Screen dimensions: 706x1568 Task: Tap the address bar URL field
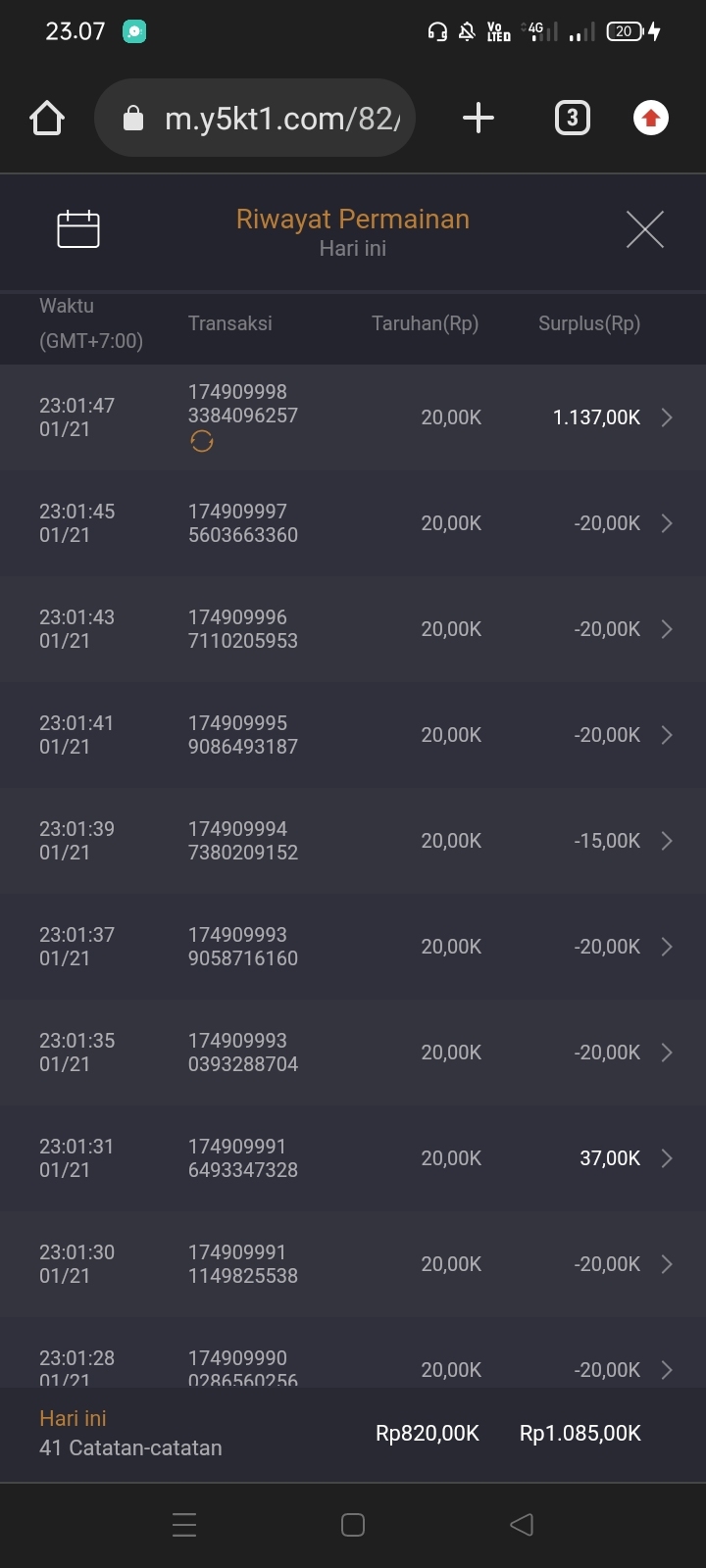pyautogui.click(x=282, y=119)
